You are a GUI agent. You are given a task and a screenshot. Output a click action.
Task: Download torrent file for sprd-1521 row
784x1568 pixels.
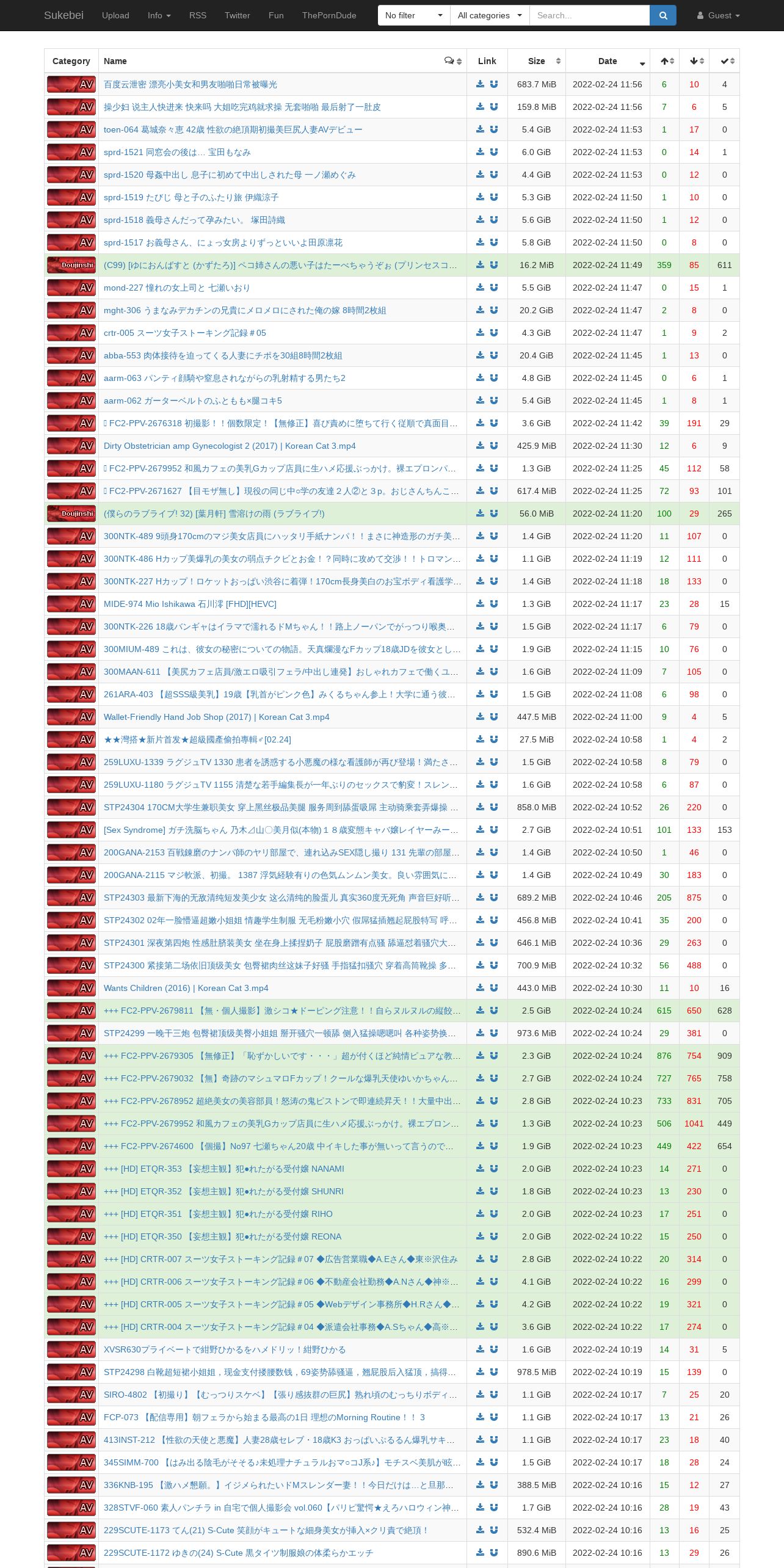coord(481,152)
